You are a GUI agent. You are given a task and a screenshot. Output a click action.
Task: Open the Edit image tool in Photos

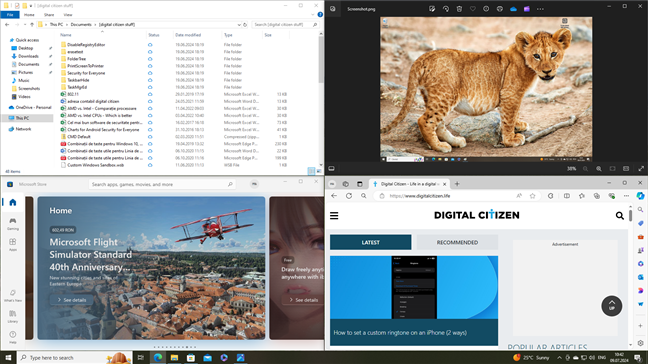coord(432,9)
